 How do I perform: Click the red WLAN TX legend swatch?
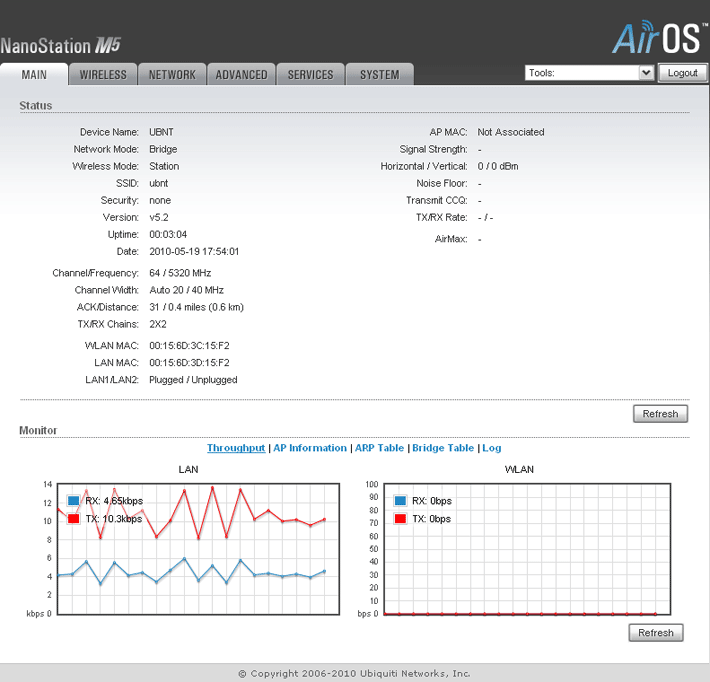(x=400, y=519)
